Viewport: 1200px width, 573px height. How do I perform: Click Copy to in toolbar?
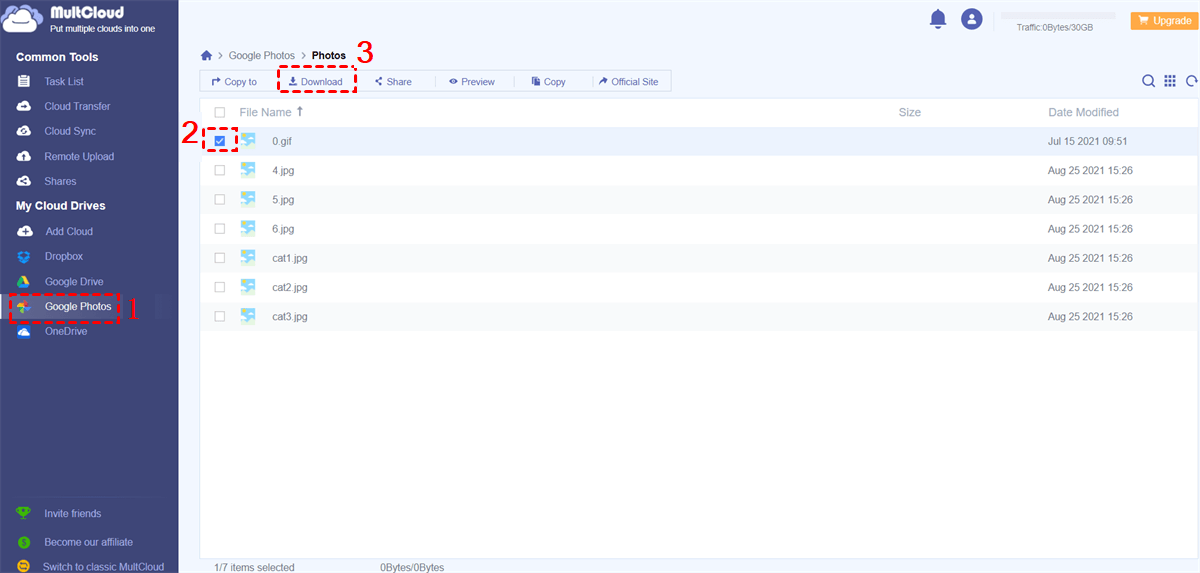(234, 82)
